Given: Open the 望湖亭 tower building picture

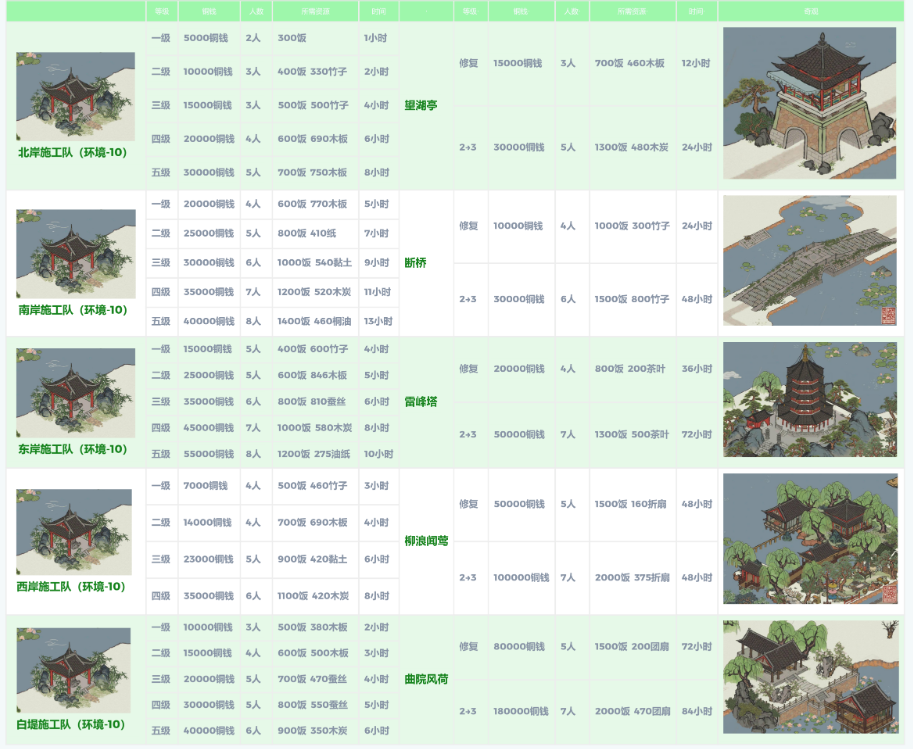Looking at the screenshot, I should coord(810,103).
